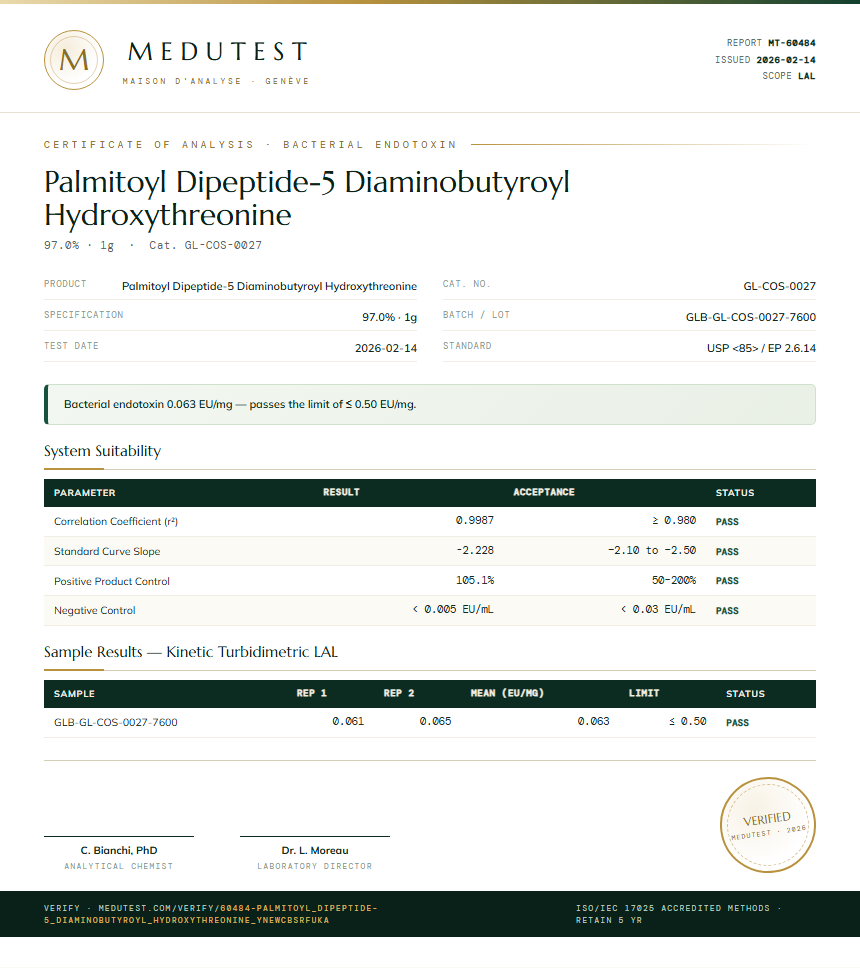Select batch number GLB-GL-COS-0027-7600 in details
This screenshot has height=968, width=860.
click(751, 317)
